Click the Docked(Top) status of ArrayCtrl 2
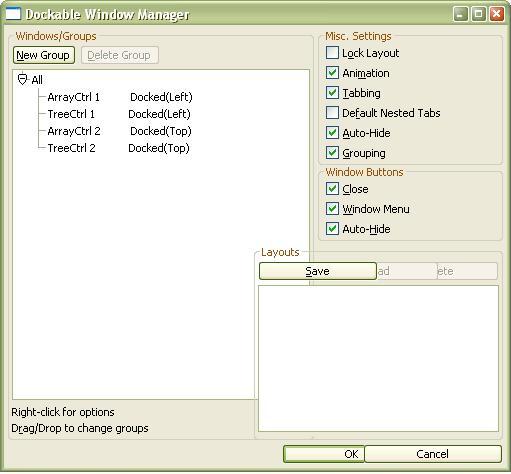The image size is (511, 474). pos(161,131)
